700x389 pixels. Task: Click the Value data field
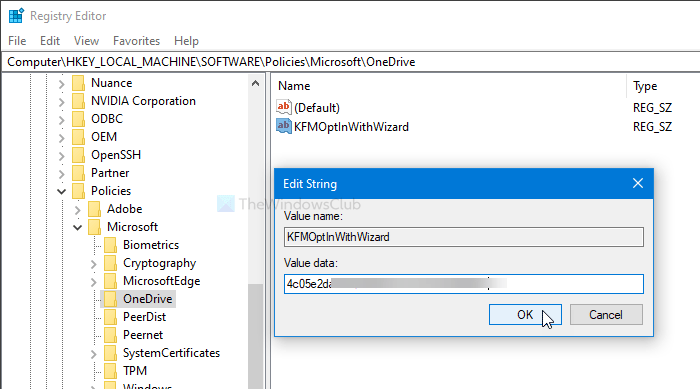(x=464, y=284)
